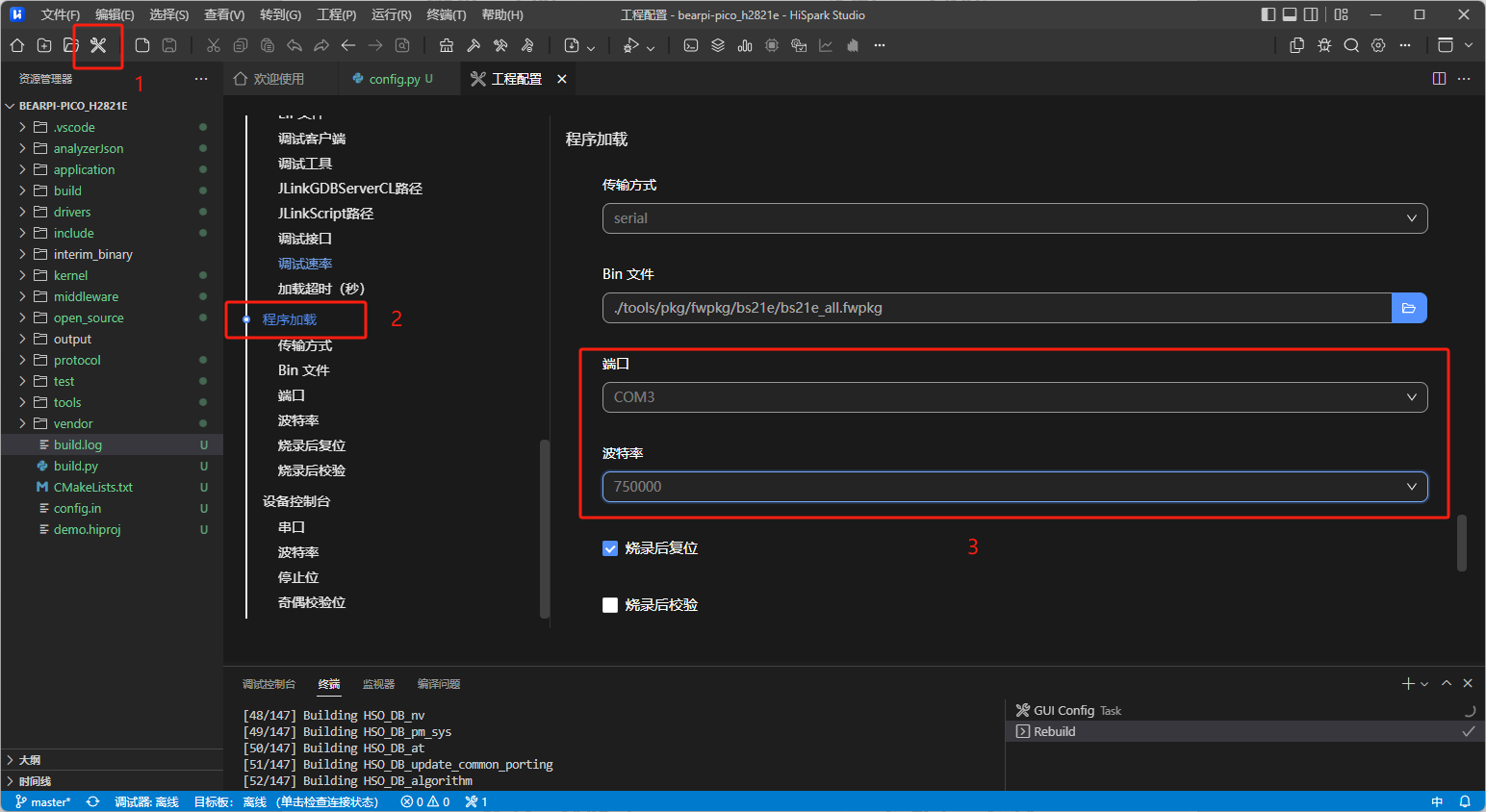Click the customize layout icon in title bar

(x=1342, y=14)
